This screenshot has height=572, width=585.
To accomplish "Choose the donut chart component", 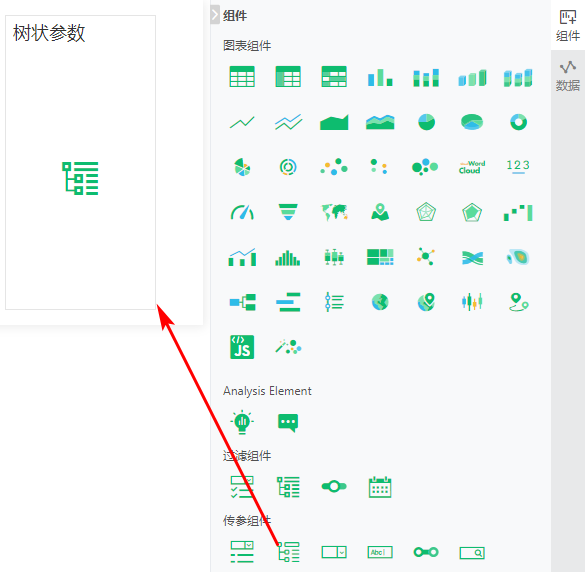I will coord(518,122).
